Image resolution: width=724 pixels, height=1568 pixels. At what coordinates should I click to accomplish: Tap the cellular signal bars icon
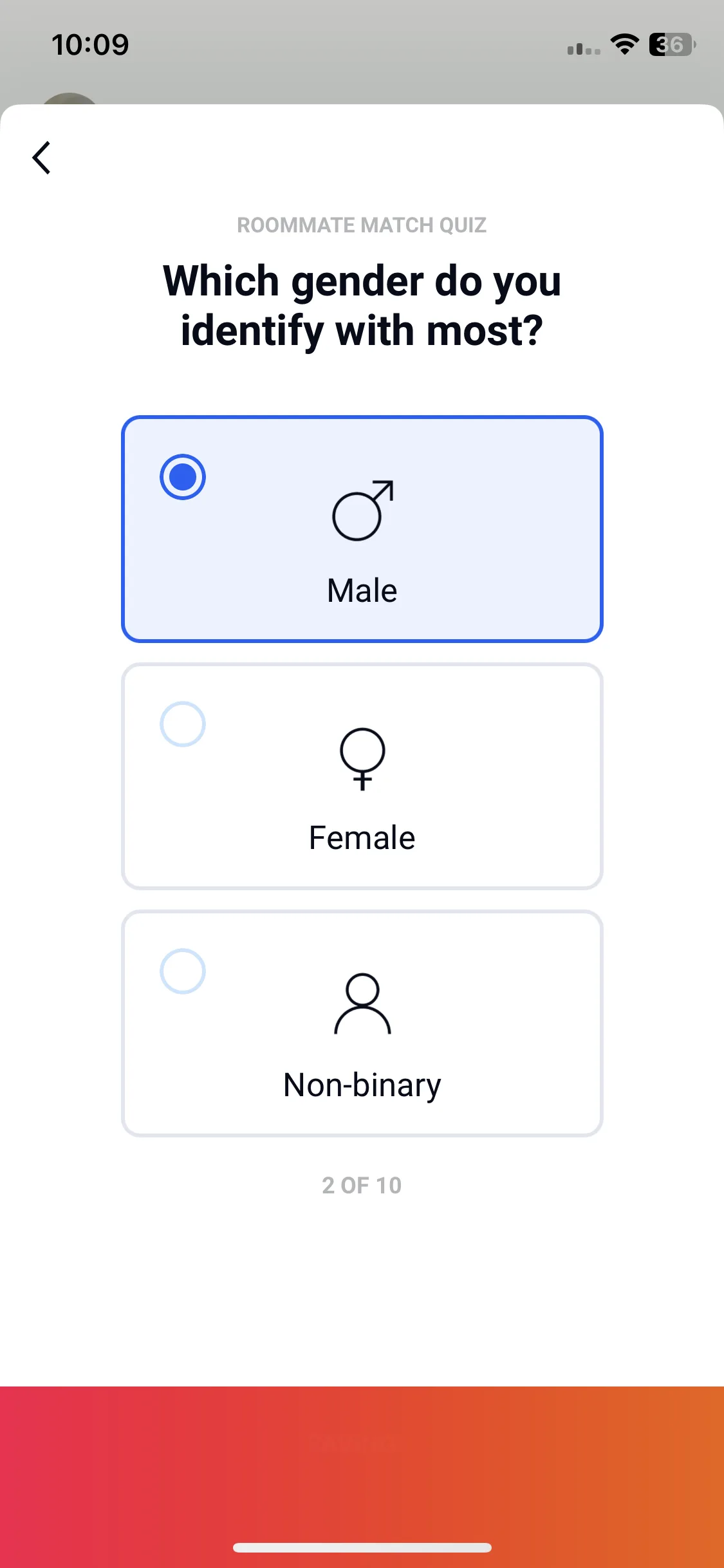(x=584, y=48)
